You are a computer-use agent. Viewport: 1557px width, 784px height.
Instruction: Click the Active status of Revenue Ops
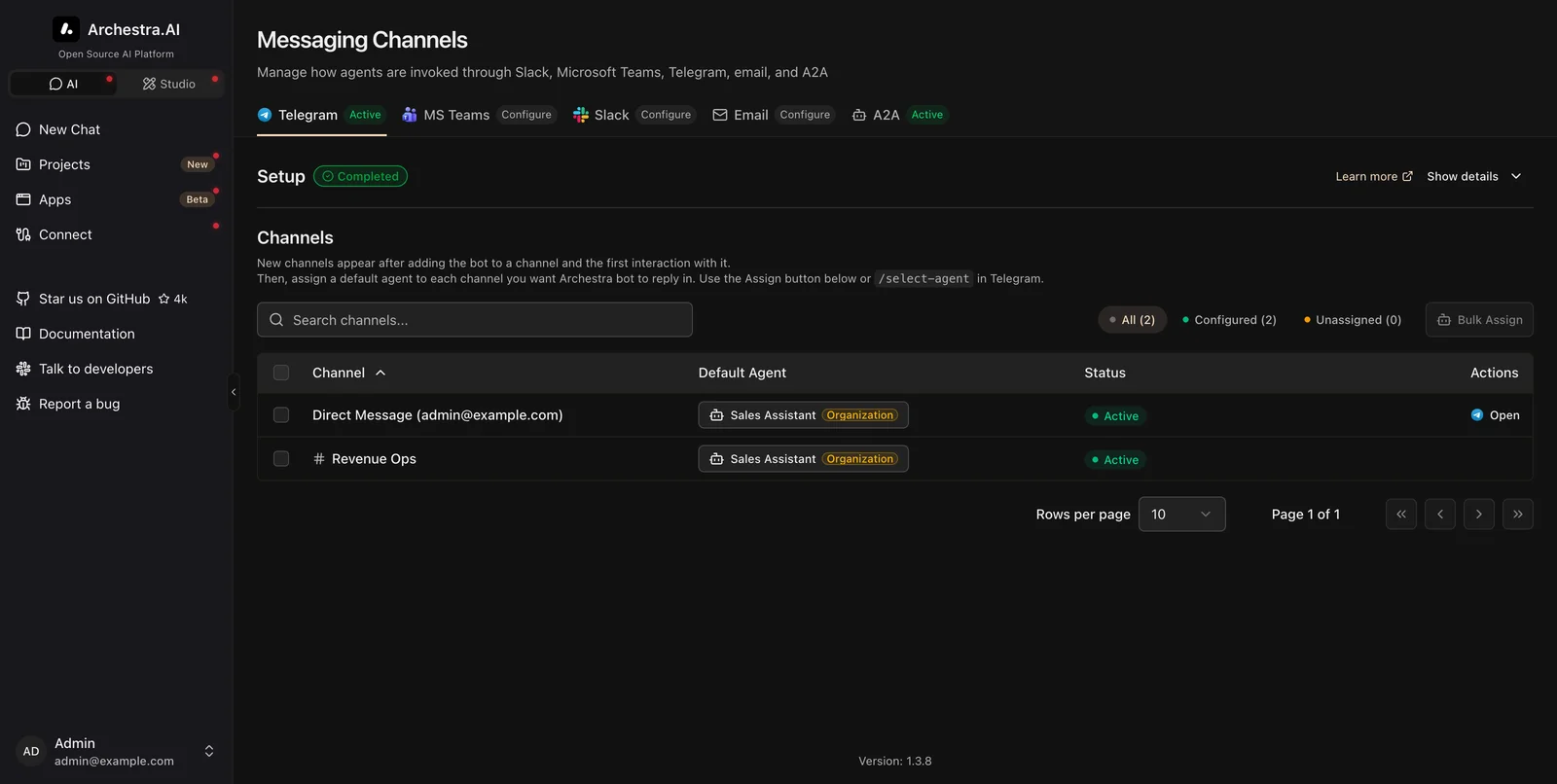(1115, 460)
